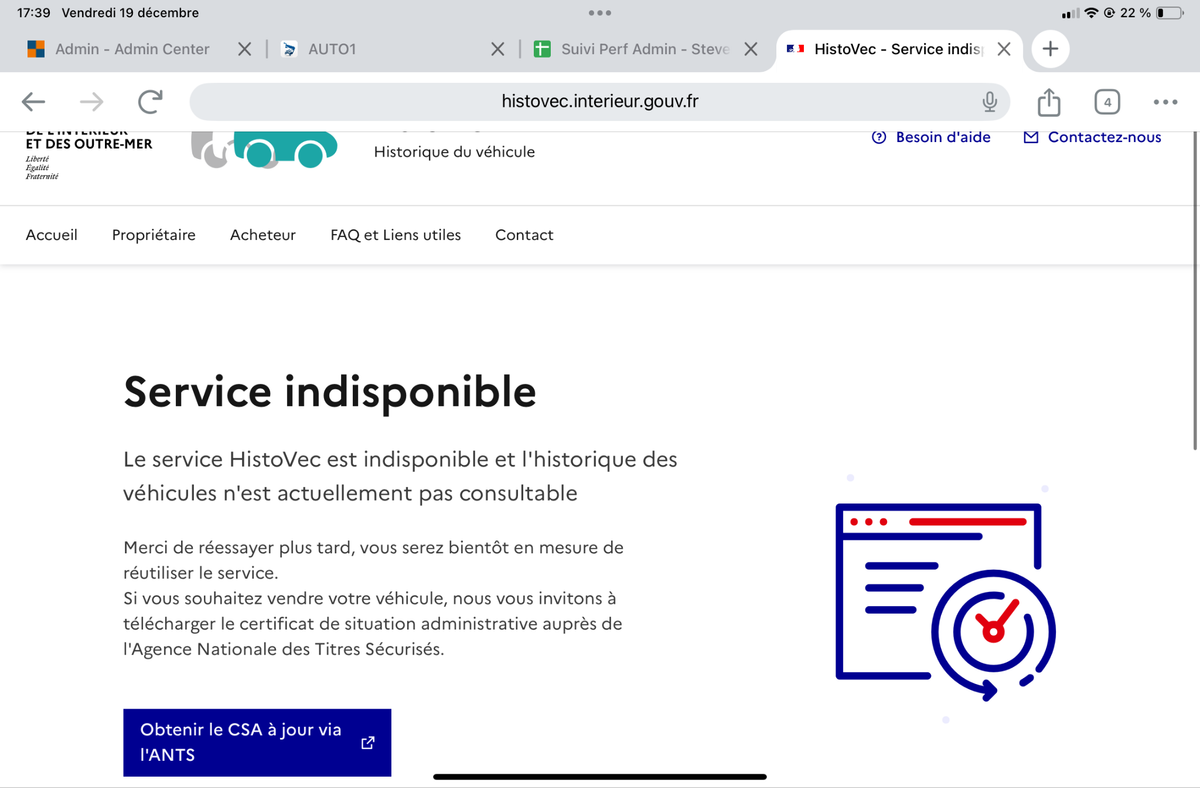Tap the browser back arrow
The width and height of the screenshot is (1200, 788).
point(34,101)
